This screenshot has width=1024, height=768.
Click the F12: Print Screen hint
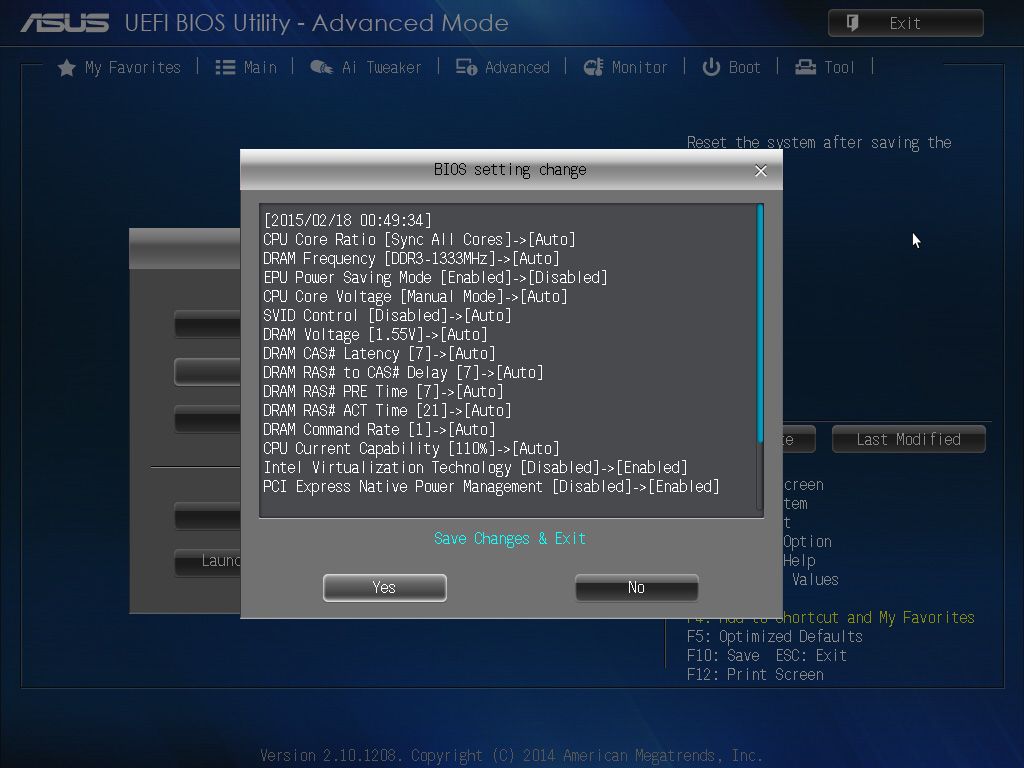pos(755,674)
